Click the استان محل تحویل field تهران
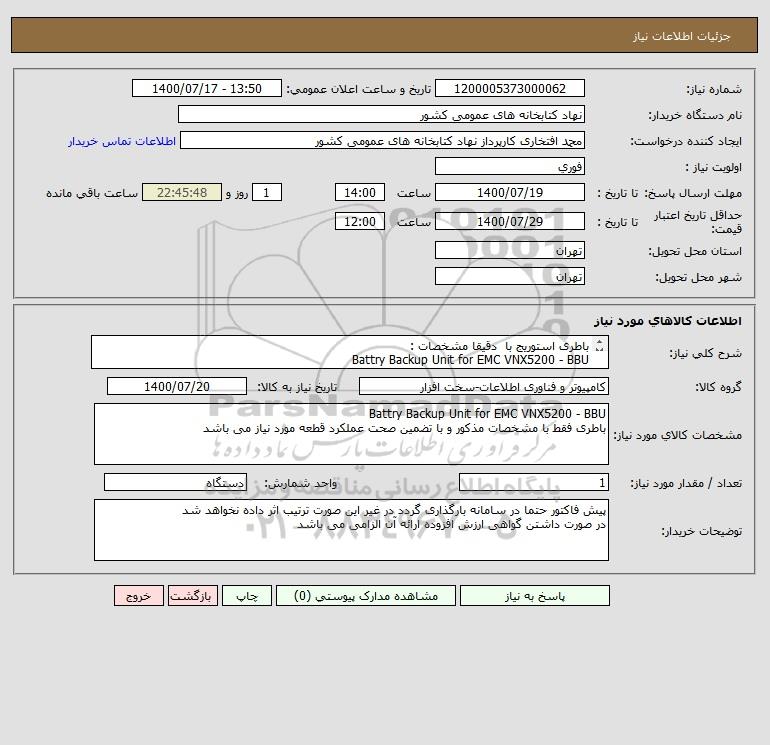The height and width of the screenshot is (745, 770). 510,250
